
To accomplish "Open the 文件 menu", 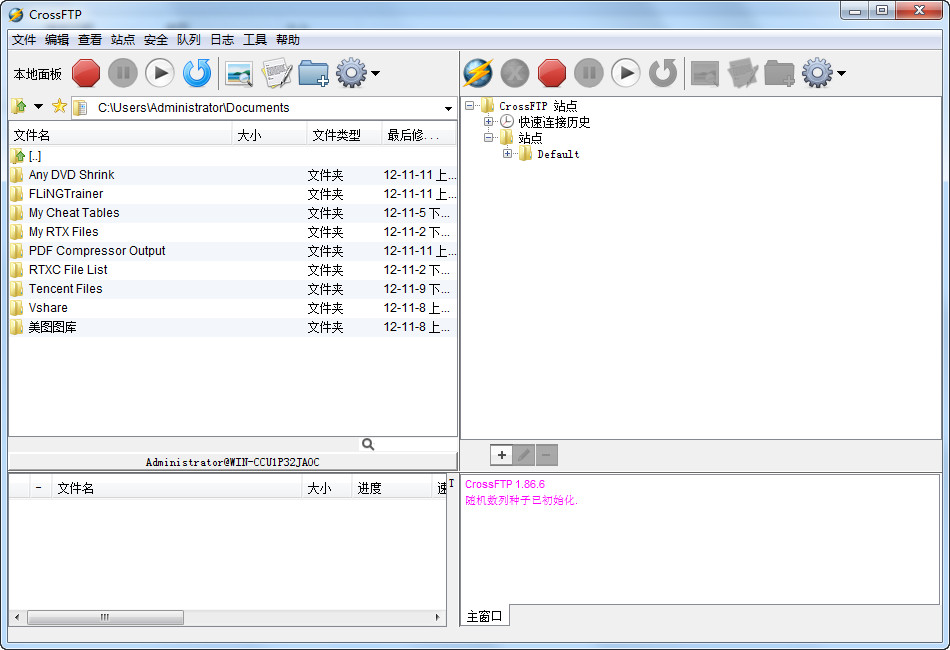I will point(24,40).
